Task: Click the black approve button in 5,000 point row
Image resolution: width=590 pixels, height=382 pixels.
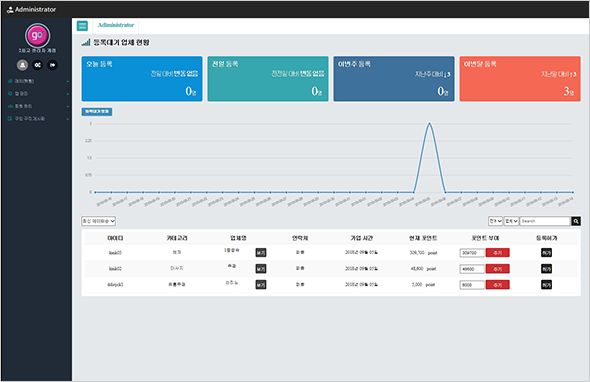Action: 546,285
